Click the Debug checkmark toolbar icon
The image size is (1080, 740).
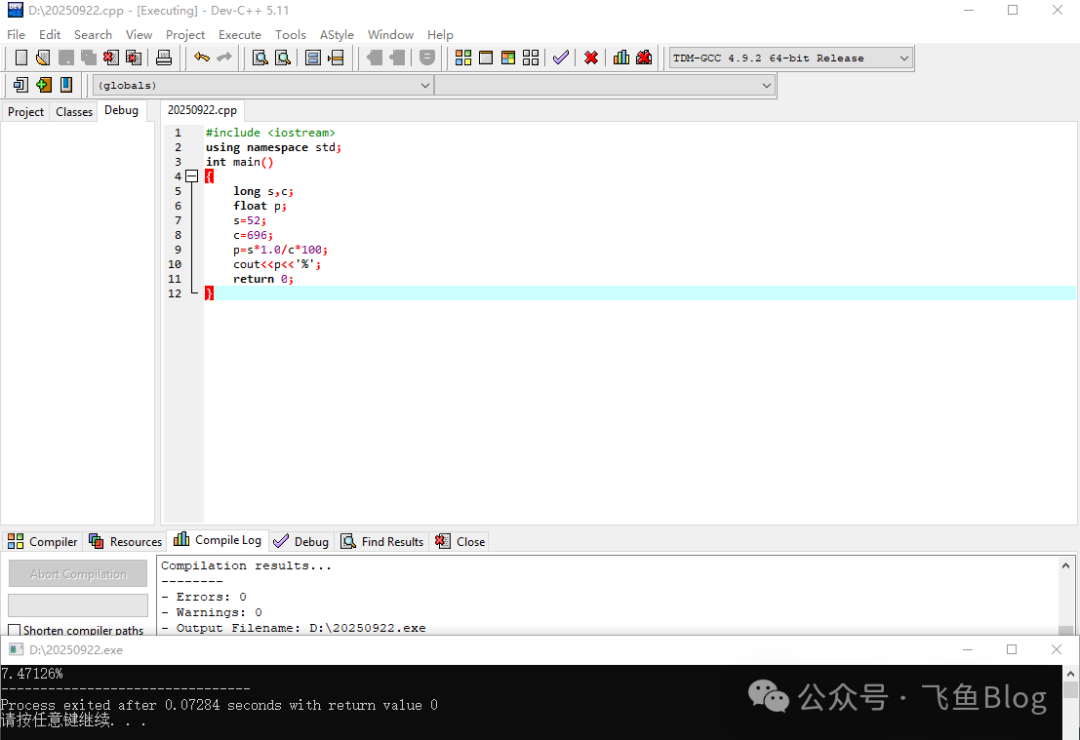561,58
